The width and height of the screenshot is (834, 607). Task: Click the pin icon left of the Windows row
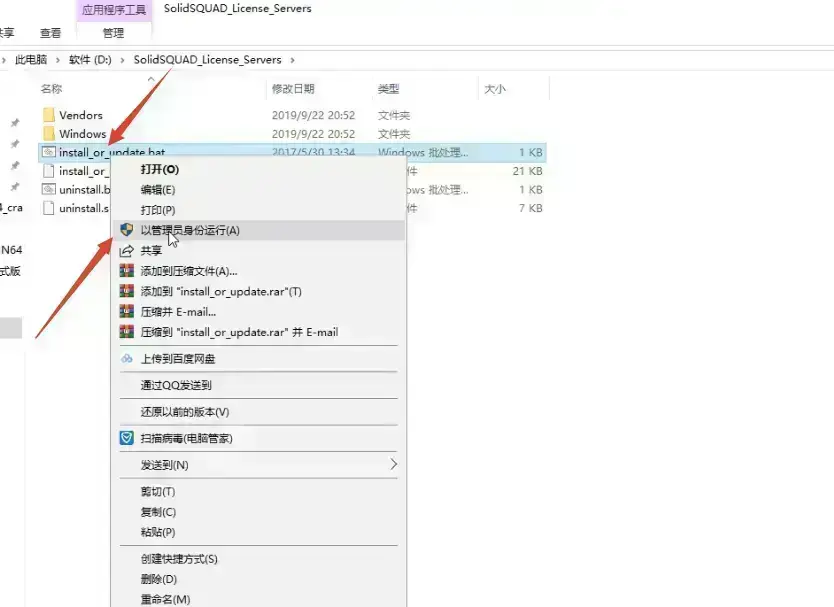coord(15,144)
